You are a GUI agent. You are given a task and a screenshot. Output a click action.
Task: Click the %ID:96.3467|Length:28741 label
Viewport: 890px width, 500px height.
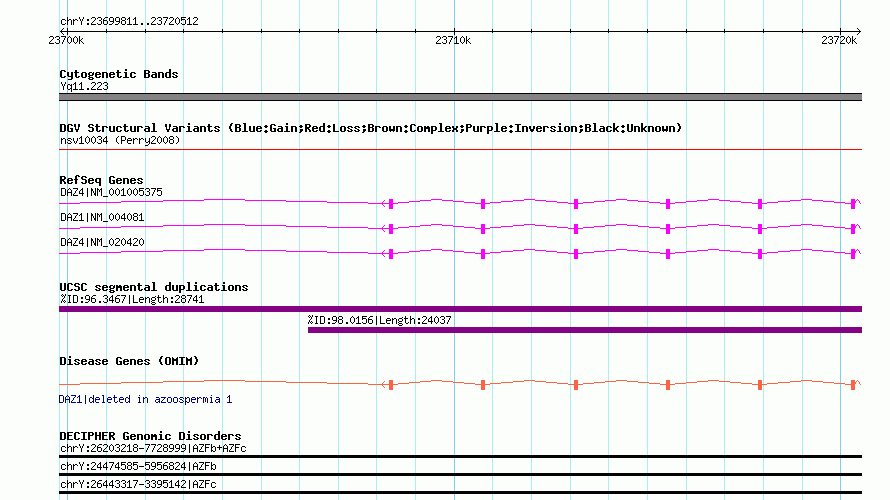point(132,300)
